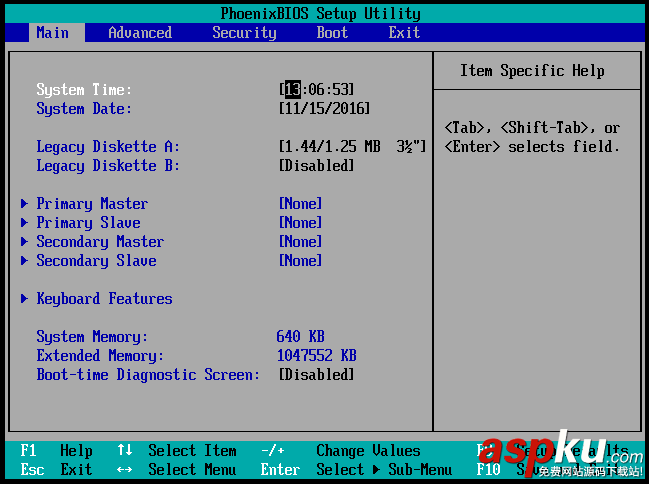Click the Extended Memory label
The width and height of the screenshot is (649, 484).
coord(100,356)
